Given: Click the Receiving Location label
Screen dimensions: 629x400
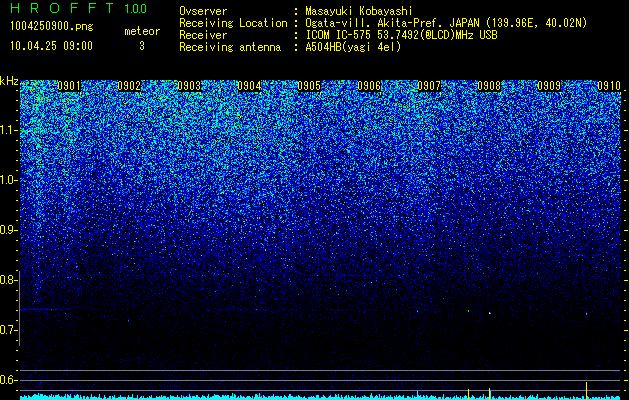Looking at the screenshot, I should pyautogui.click(x=233, y=23).
